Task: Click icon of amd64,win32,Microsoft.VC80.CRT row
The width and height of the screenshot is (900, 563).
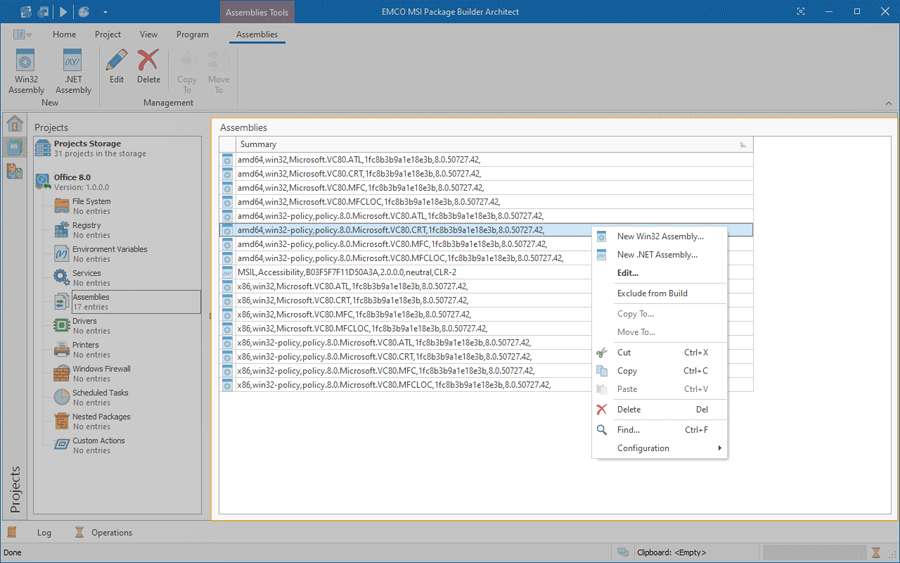Action: point(227,174)
